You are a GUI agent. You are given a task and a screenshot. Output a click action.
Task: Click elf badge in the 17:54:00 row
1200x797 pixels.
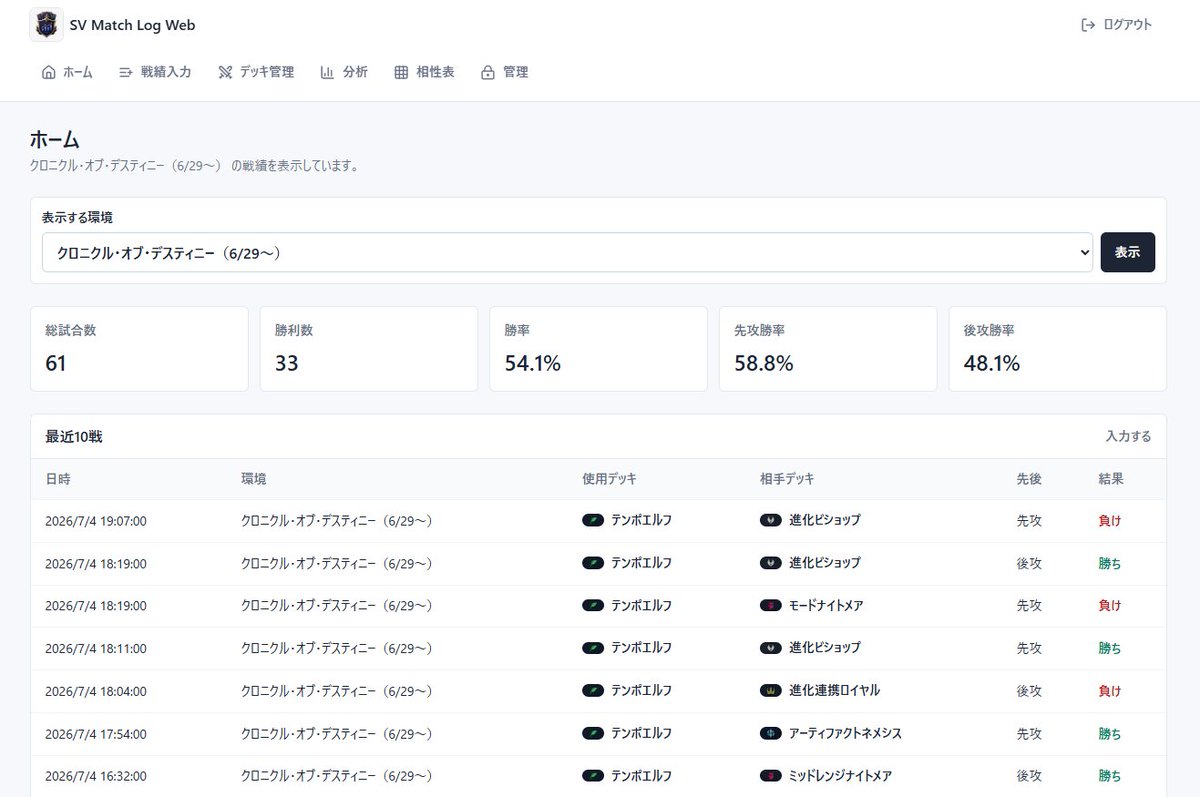[x=593, y=733]
